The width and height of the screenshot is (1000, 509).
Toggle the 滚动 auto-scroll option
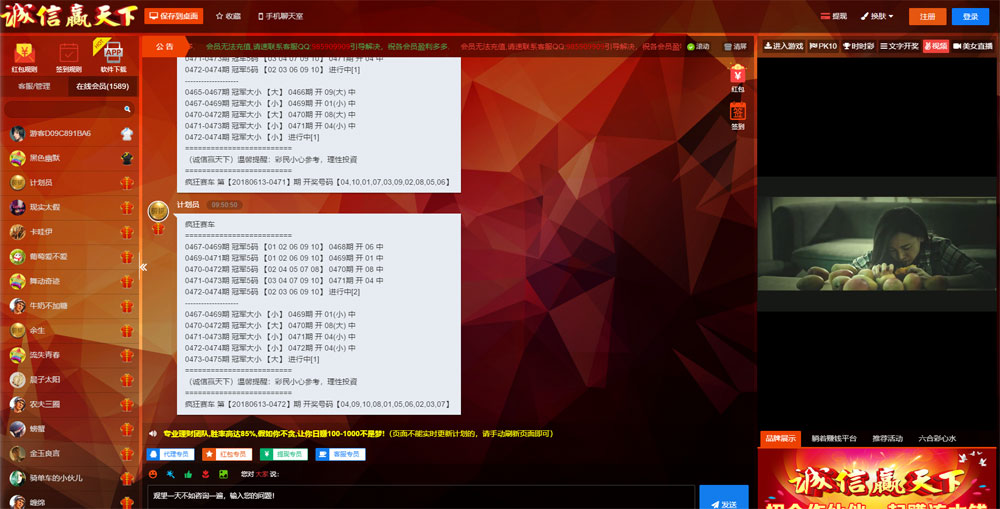(x=697, y=47)
